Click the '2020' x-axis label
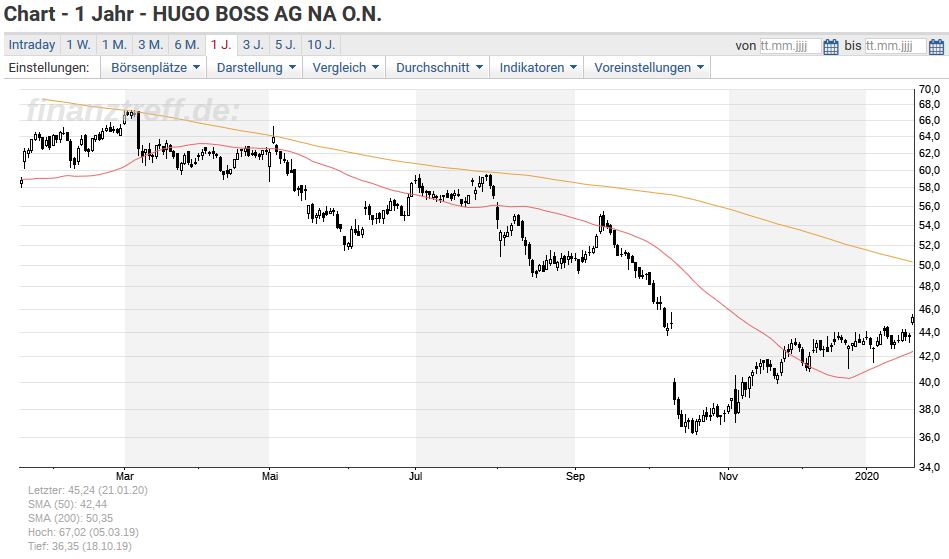The width and height of the screenshot is (949, 559). point(867,476)
